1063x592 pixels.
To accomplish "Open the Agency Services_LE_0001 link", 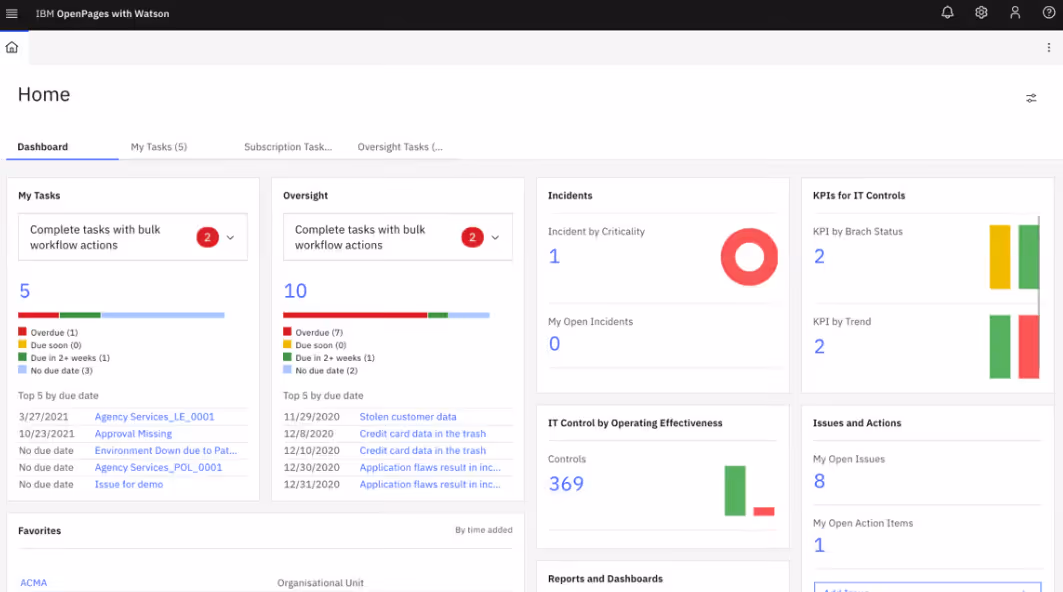I will coord(154,417).
